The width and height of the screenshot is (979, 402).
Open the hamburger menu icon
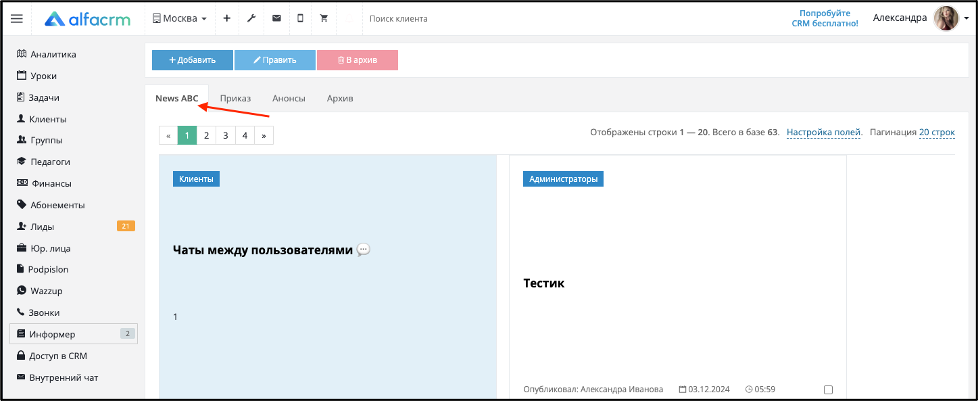pyautogui.click(x=17, y=19)
